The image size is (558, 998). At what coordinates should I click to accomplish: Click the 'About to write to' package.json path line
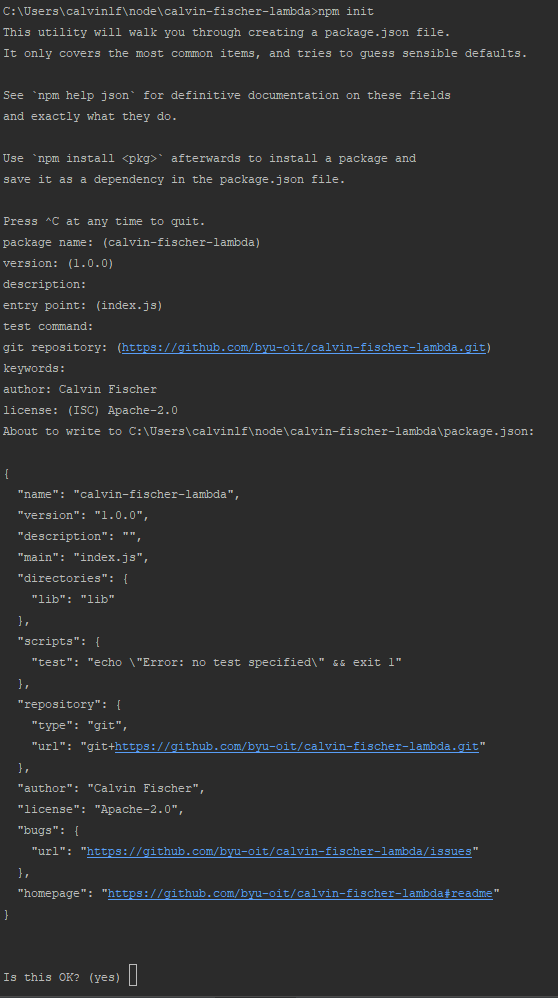269,432
